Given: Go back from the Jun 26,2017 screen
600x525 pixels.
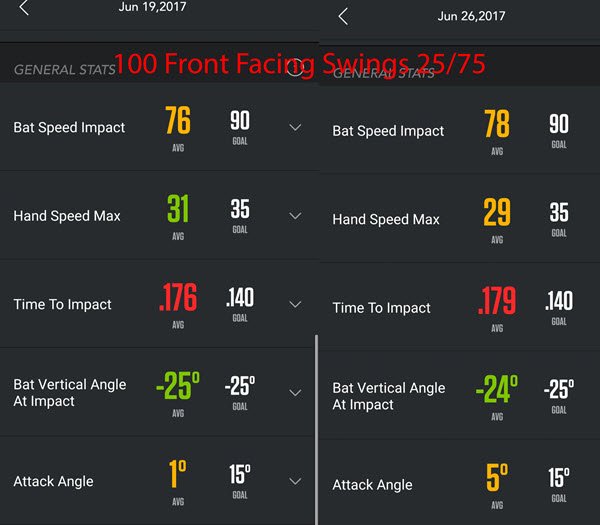Looking at the screenshot, I should [343, 16].
